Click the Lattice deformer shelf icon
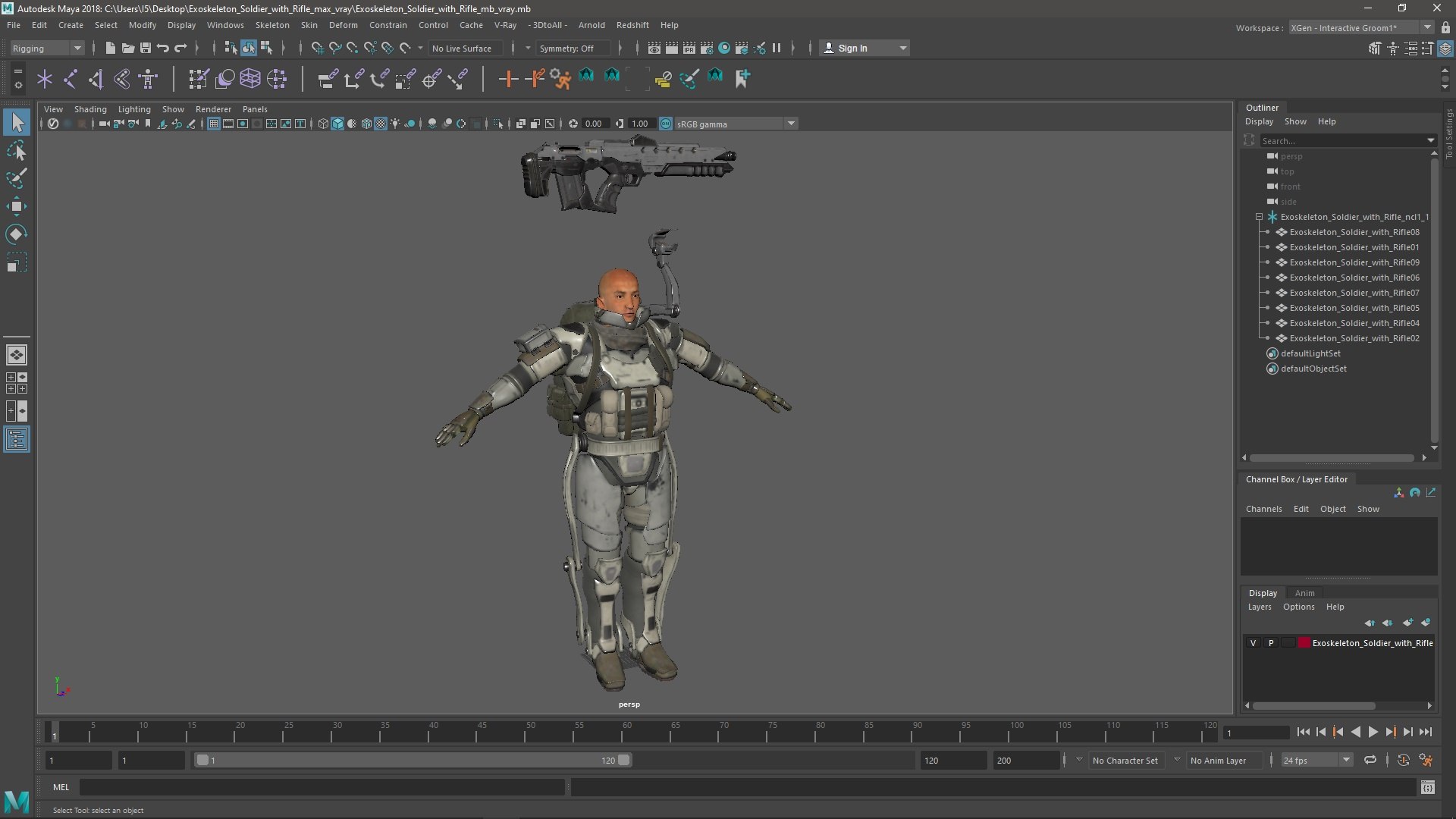1456x819 pixels. click(249, 78)
